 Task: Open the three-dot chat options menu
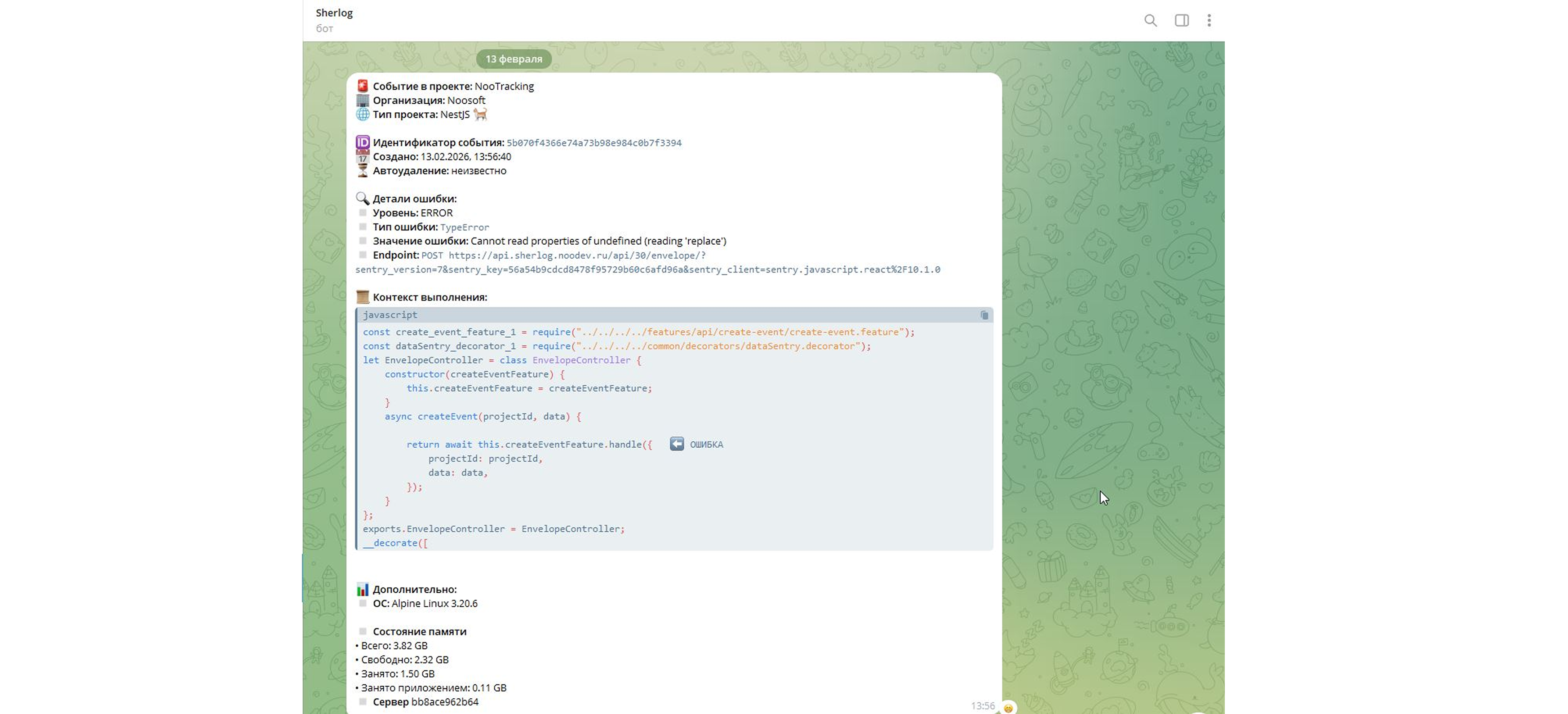1209,21
